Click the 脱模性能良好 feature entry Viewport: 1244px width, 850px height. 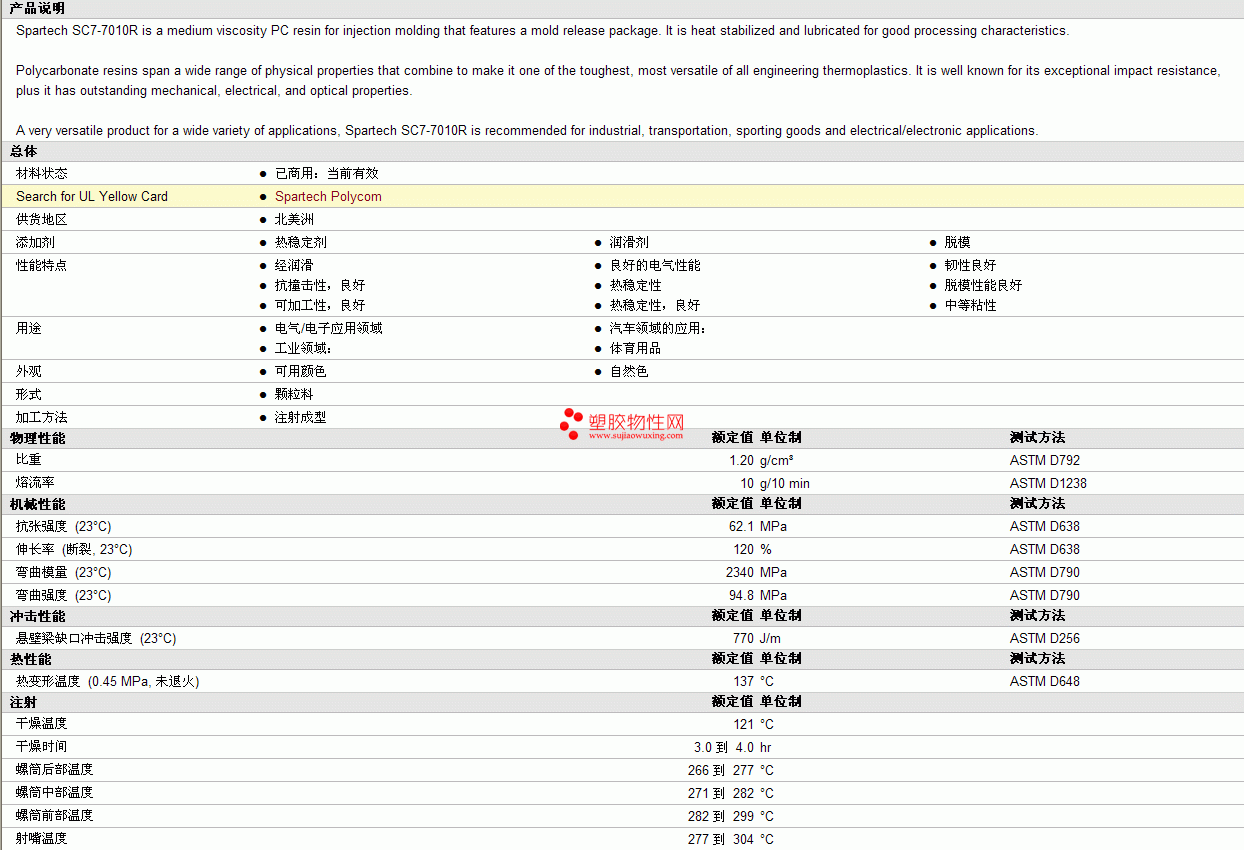(x=984, y=286)
